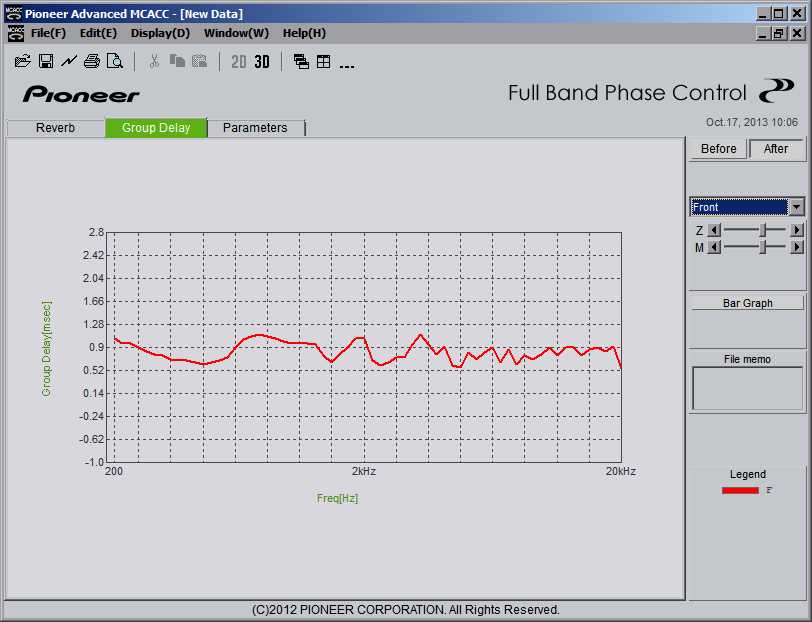Minimize the inner document window
Screen dimensions: 812x622
pos(762,34)
